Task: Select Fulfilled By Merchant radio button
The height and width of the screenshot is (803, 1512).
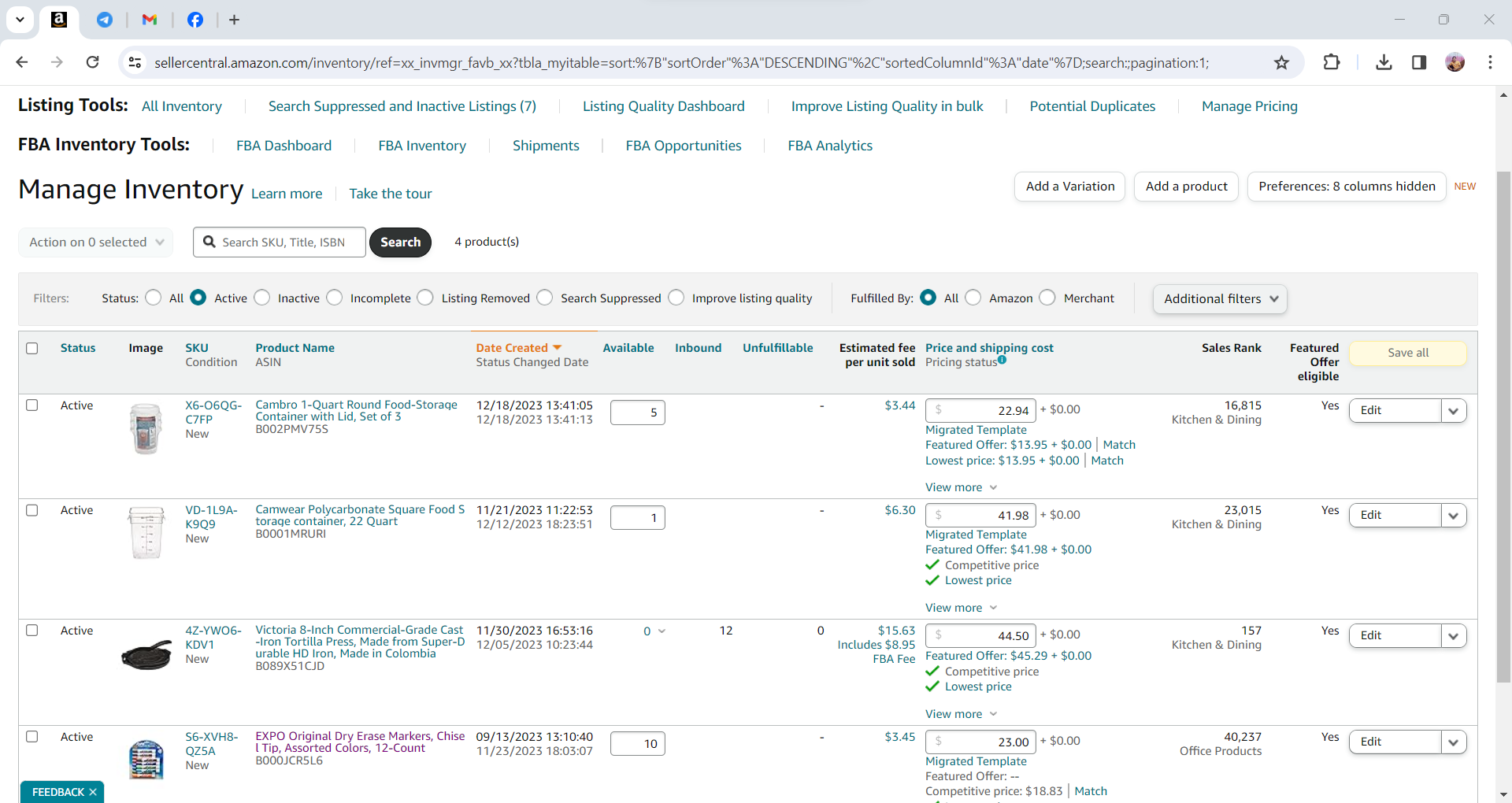Action: (x=1047, y=298)
